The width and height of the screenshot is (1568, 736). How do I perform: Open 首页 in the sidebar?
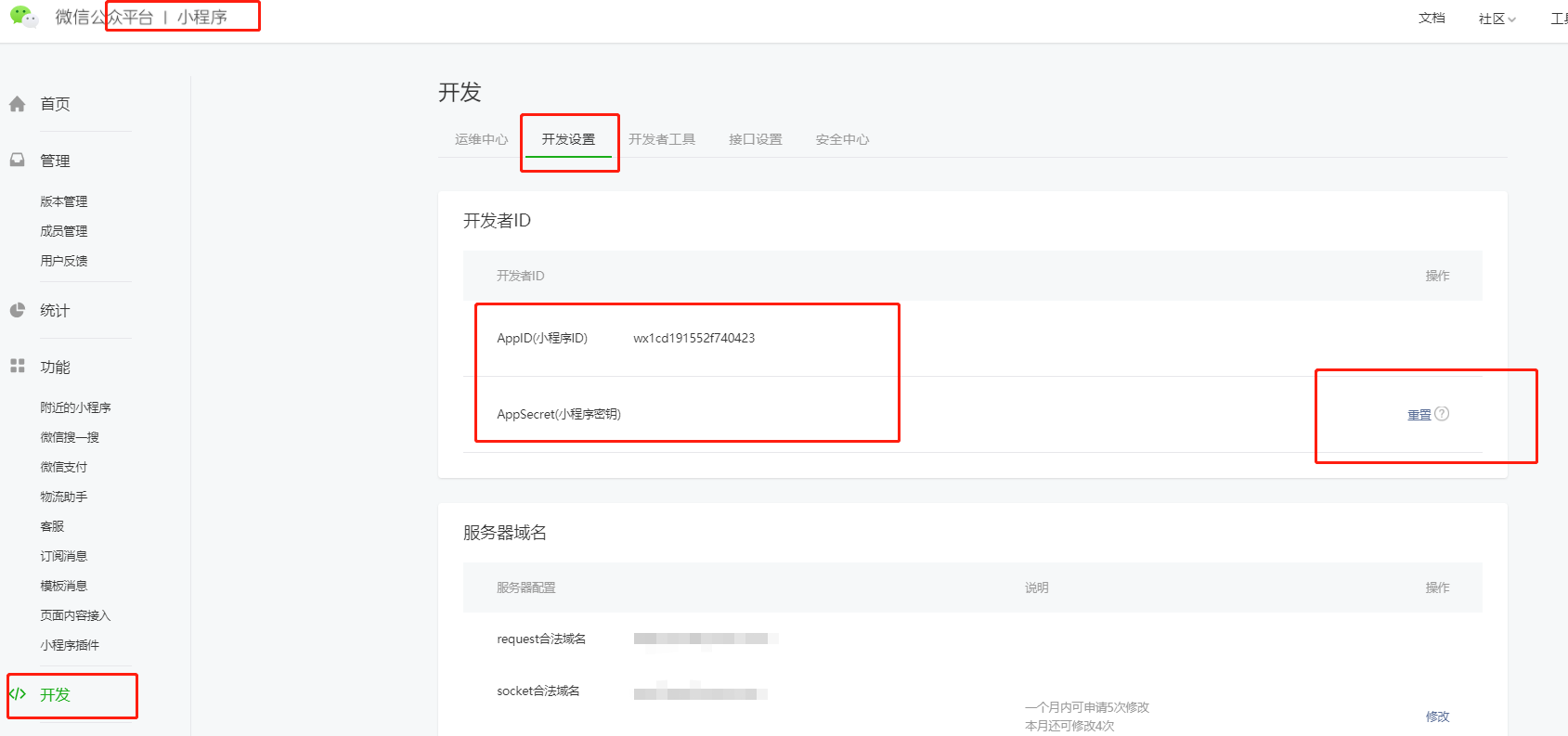coord(55,104)
